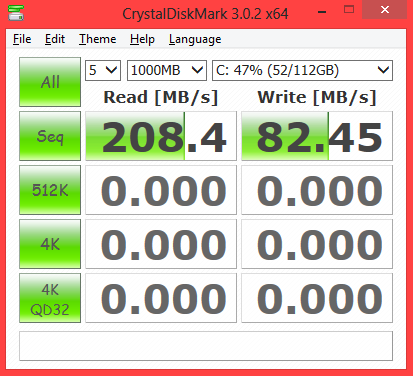Expand the test count dropdown showing 5
This screenshot has height=376, width=413.
[103, 70]
